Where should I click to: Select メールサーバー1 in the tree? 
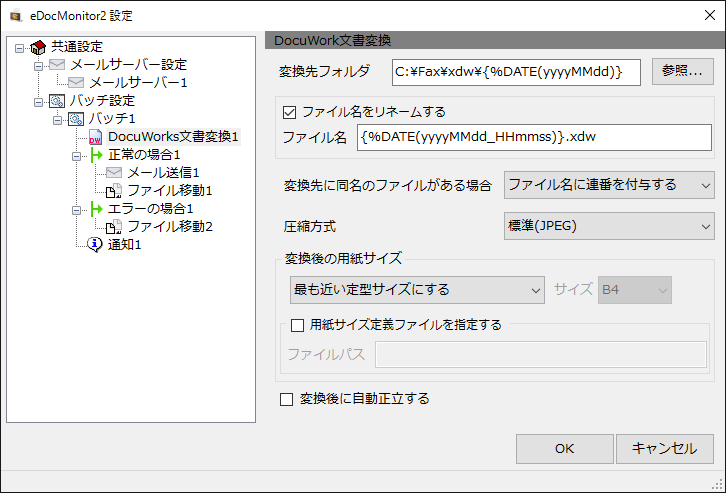pyautogui.click(x=138, y=82)
